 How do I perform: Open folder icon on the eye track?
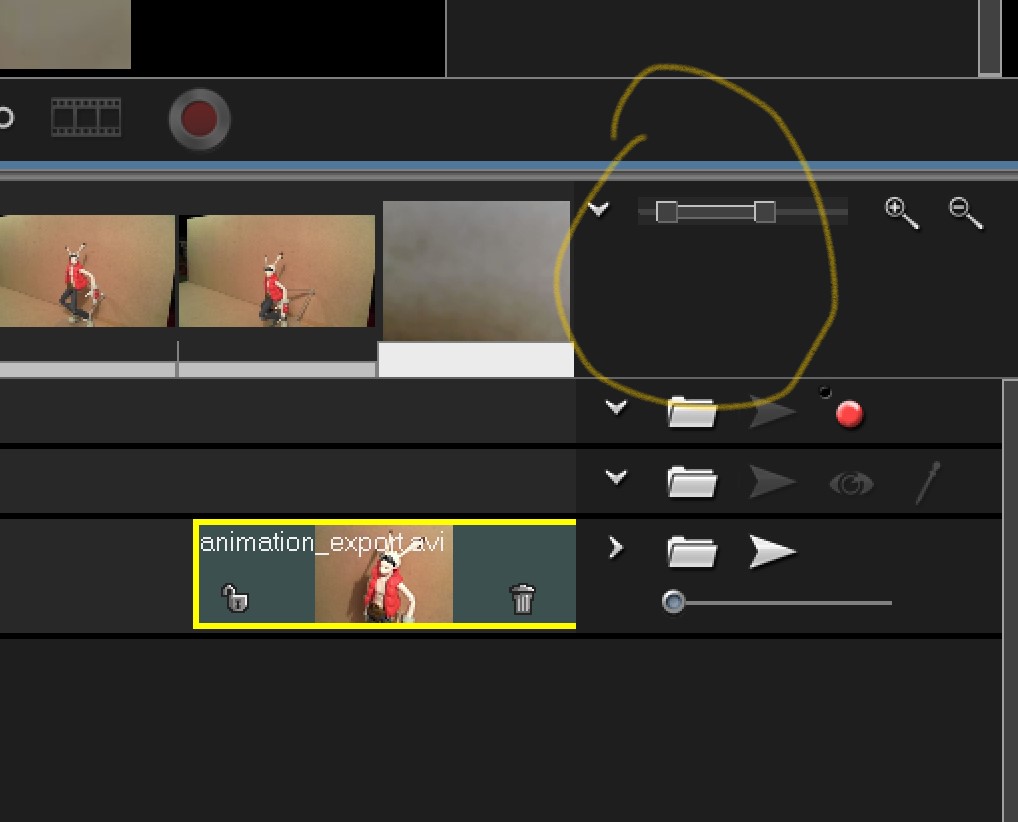coord(692,482)
